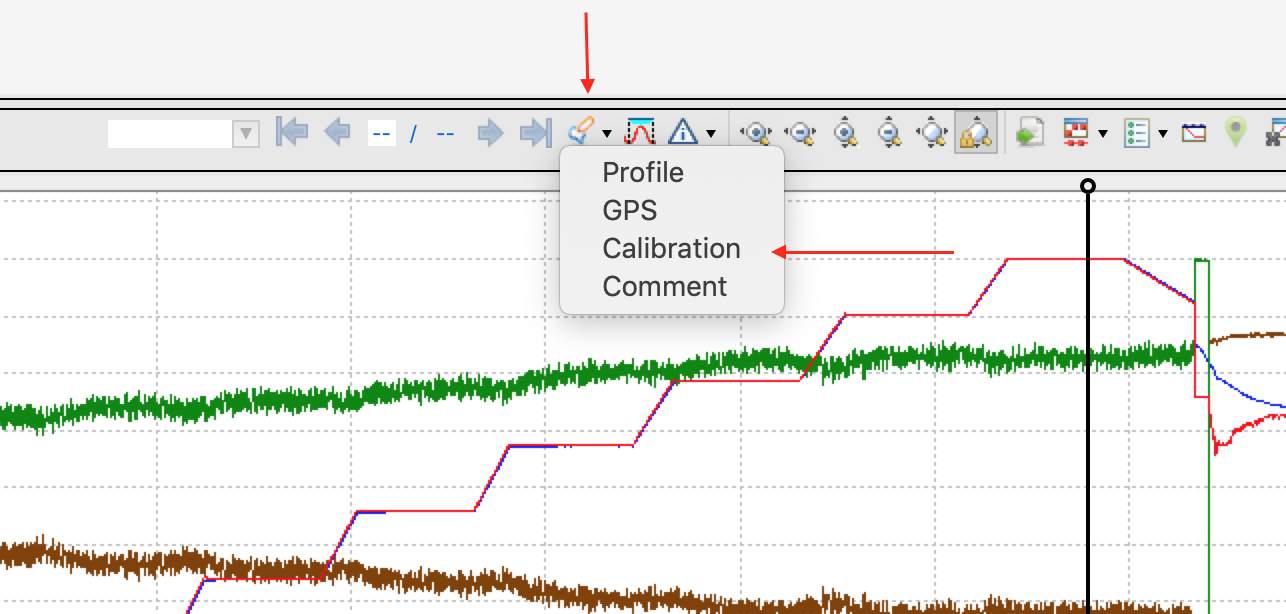Zoom out vertically on the graph
Screen dimensions: 1286x614
tap(888, 132)
